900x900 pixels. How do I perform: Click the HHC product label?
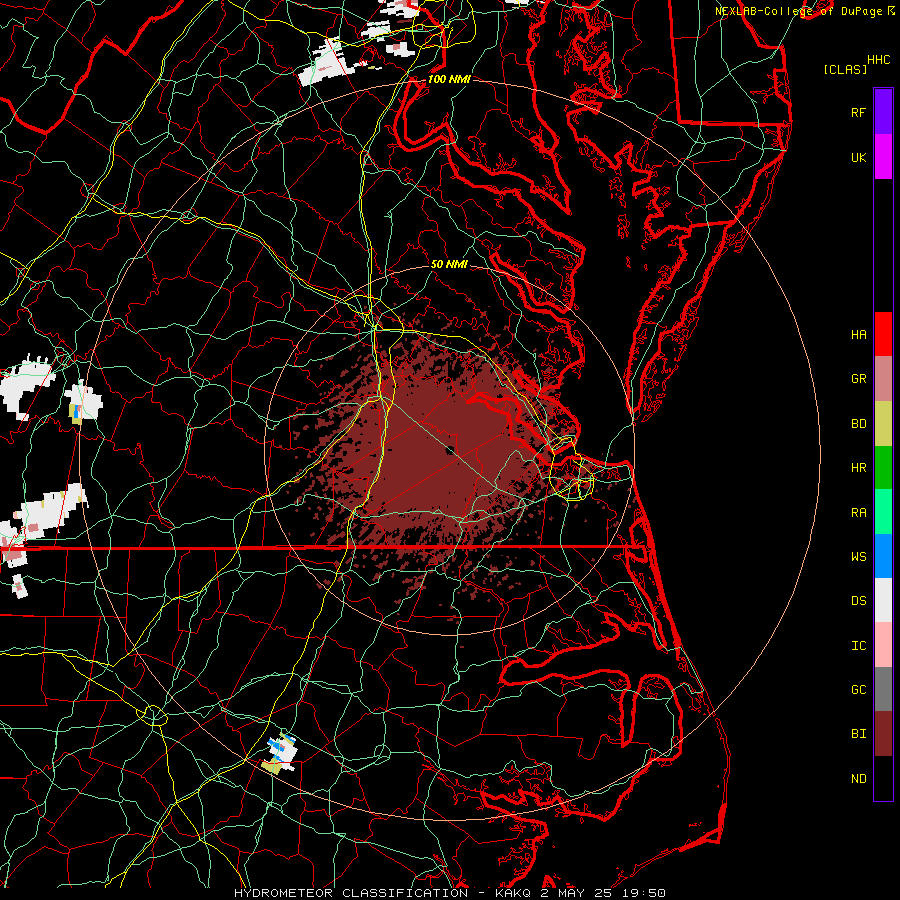[x=879, y=60]
